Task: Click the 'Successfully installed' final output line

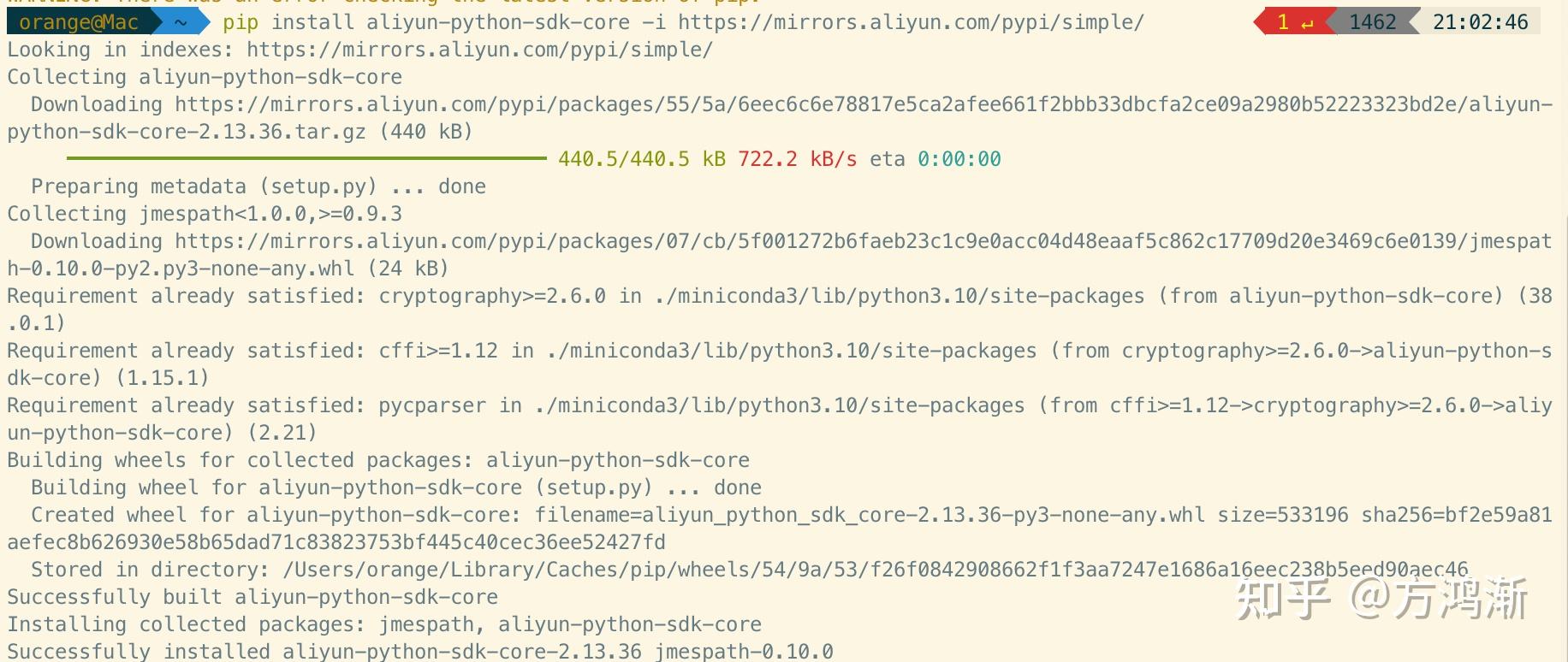Action: tap(420, 651)
